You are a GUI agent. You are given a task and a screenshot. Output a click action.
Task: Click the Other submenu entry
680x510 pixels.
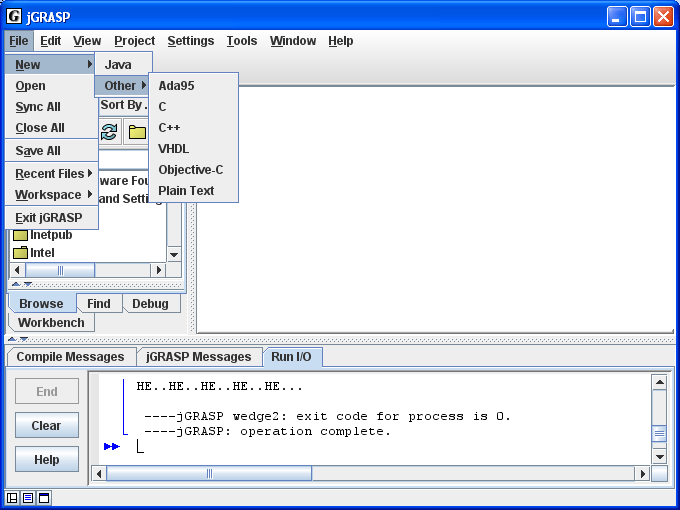coord(123,85)
